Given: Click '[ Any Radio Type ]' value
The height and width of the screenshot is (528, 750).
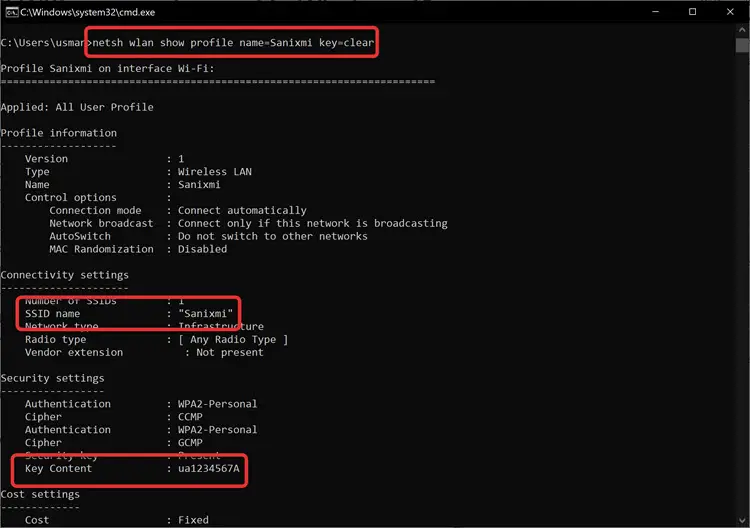Looking at the screenshot, I should [x=233, y=340].
